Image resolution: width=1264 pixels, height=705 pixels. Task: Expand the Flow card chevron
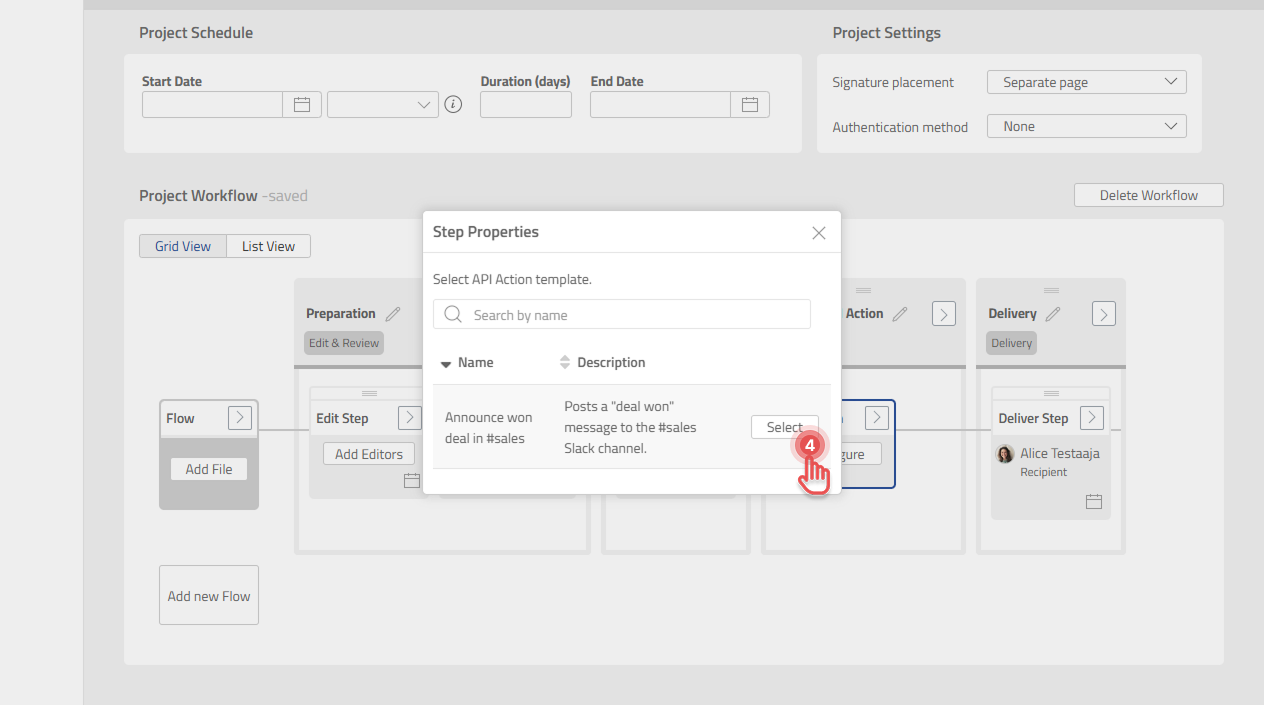240,418
